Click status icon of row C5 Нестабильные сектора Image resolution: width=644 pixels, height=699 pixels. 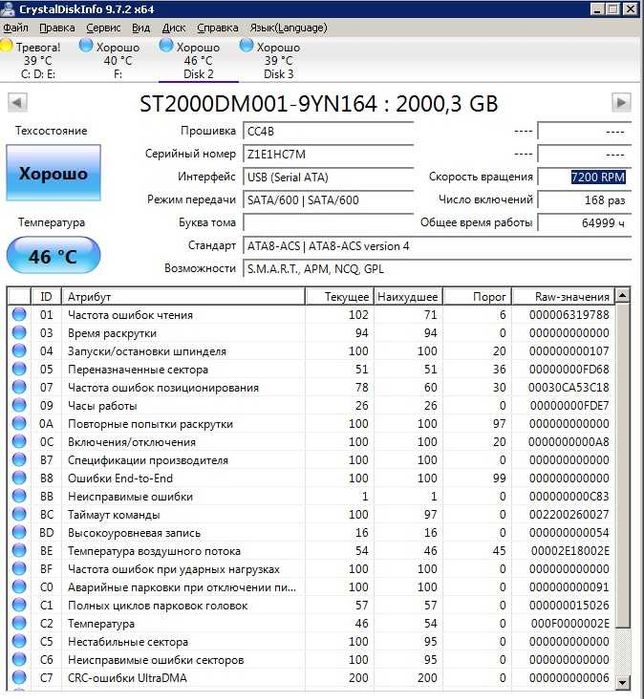[x=19, y=641]
